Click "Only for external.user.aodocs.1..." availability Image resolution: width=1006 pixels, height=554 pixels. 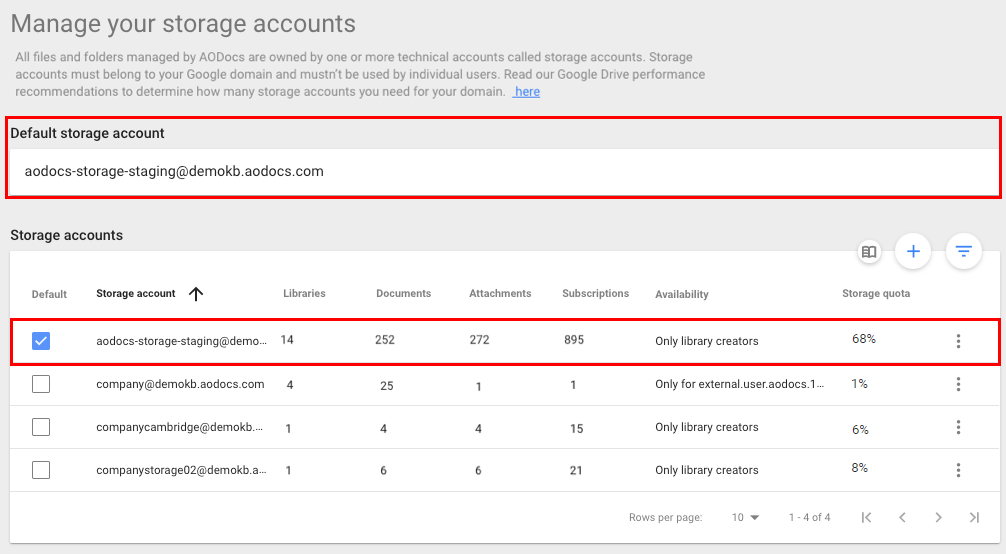point(740,384)
